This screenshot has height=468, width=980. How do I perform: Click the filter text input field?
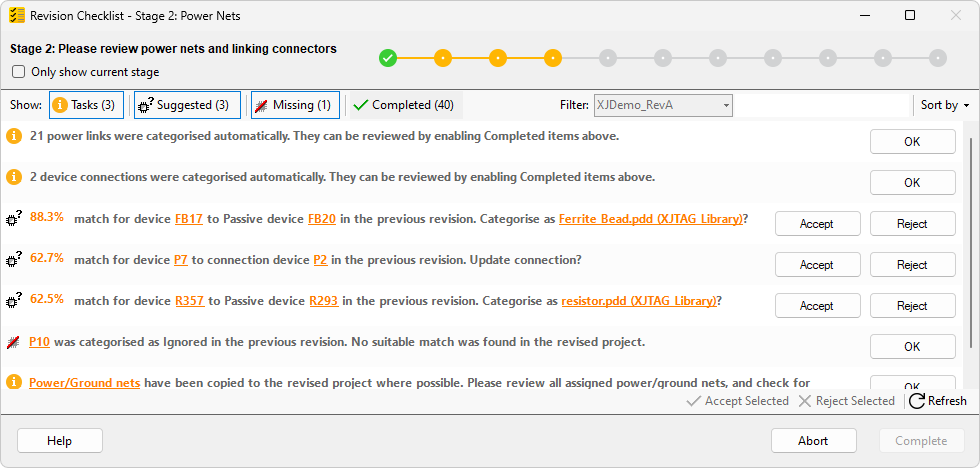(820, 105)
